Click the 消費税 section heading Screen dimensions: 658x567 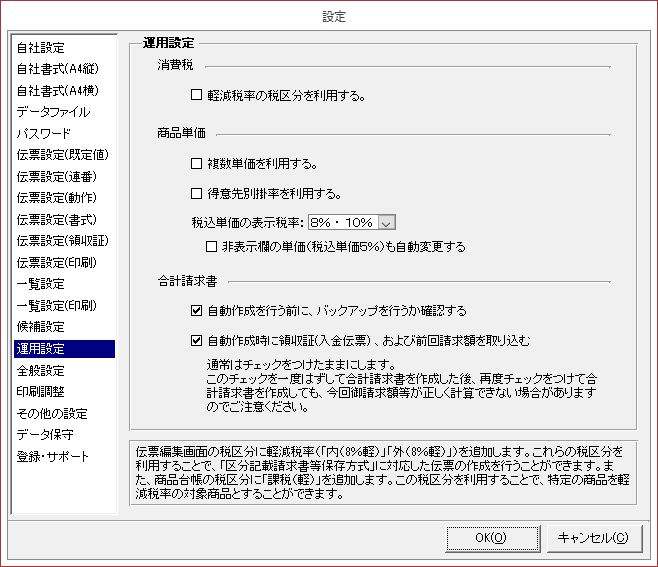point(175,65)
